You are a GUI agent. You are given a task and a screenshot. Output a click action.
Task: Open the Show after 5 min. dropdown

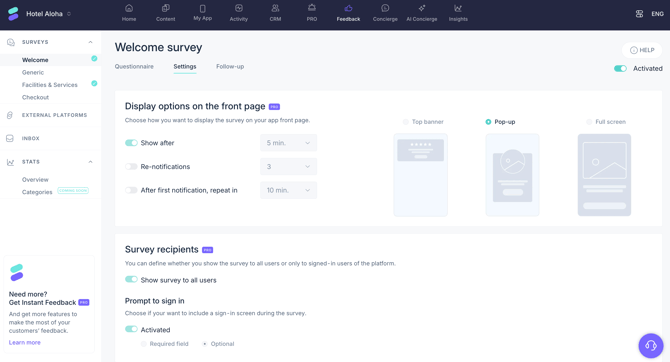[288, 143]
